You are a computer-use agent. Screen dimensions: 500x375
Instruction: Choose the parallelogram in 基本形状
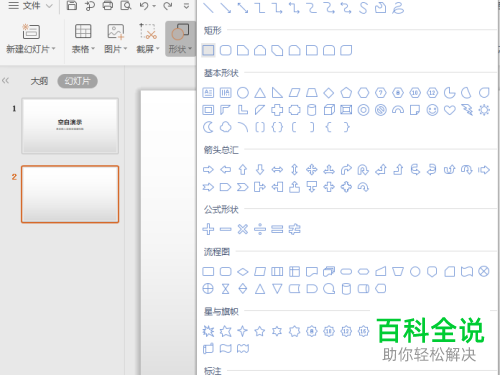coord(294,93)
